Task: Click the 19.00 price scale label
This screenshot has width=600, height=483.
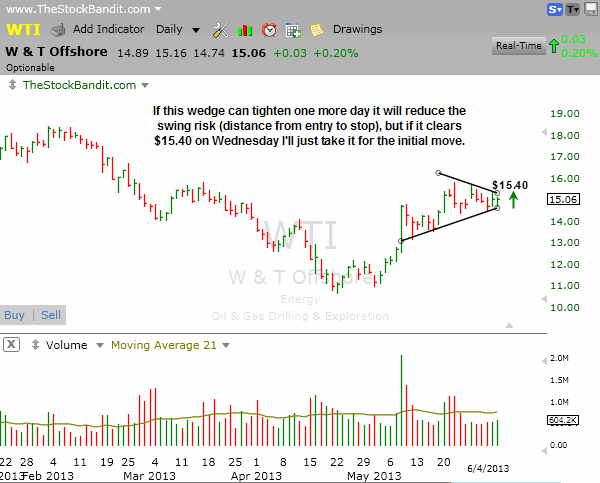Action: [565, 114]
